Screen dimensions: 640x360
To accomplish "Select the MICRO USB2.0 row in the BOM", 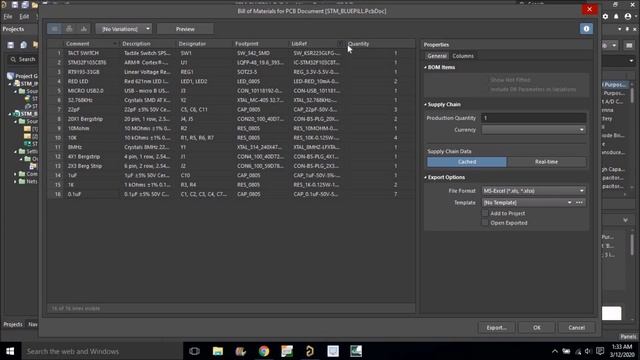I will [x=231, y=91].
